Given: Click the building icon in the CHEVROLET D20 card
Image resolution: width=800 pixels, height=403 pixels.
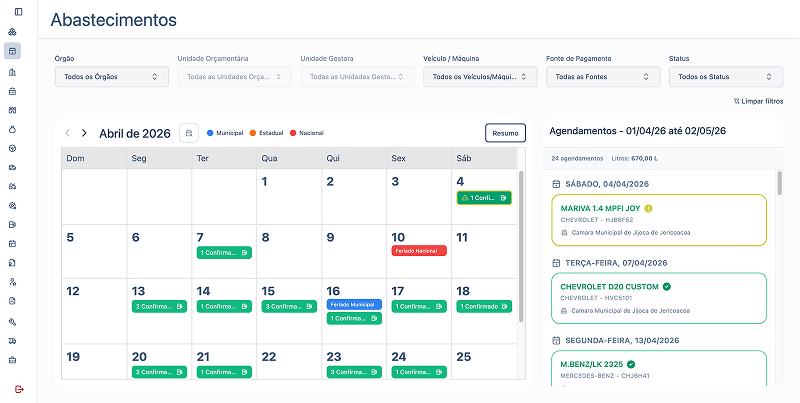Looking at the screenshot, I should [564, 311].
